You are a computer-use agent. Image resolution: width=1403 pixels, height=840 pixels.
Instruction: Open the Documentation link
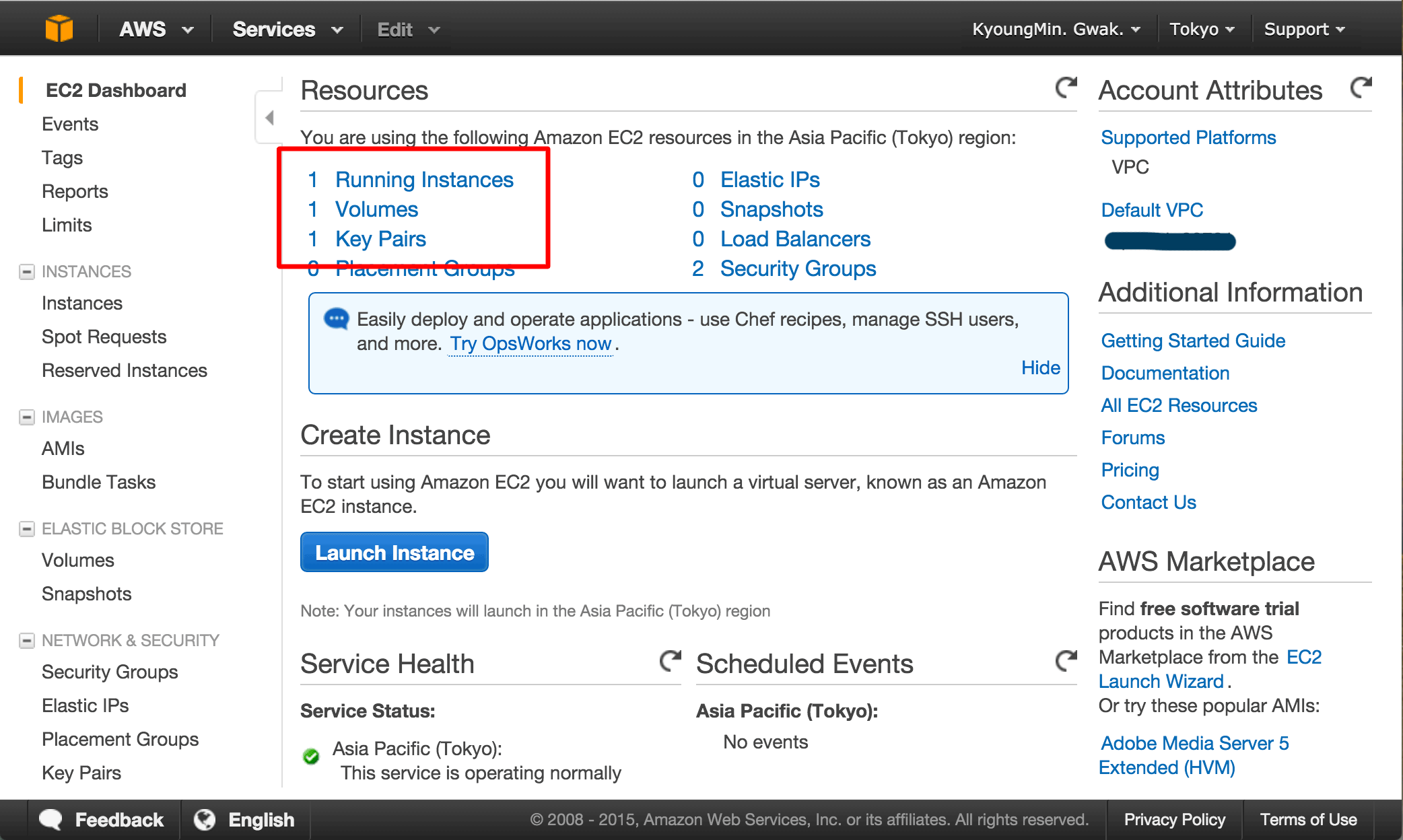click(1165, 373)
